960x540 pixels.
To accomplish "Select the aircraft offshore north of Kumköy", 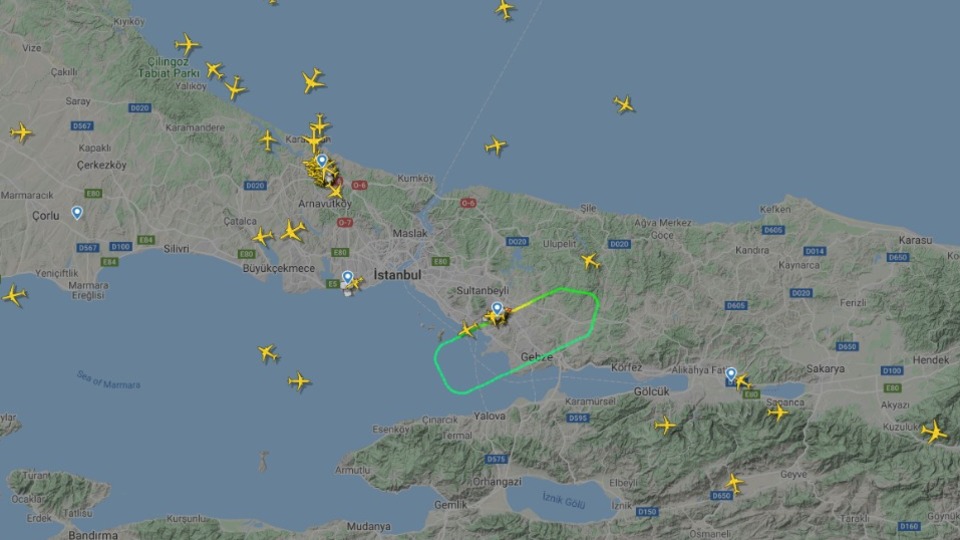I will coord(495,146).
